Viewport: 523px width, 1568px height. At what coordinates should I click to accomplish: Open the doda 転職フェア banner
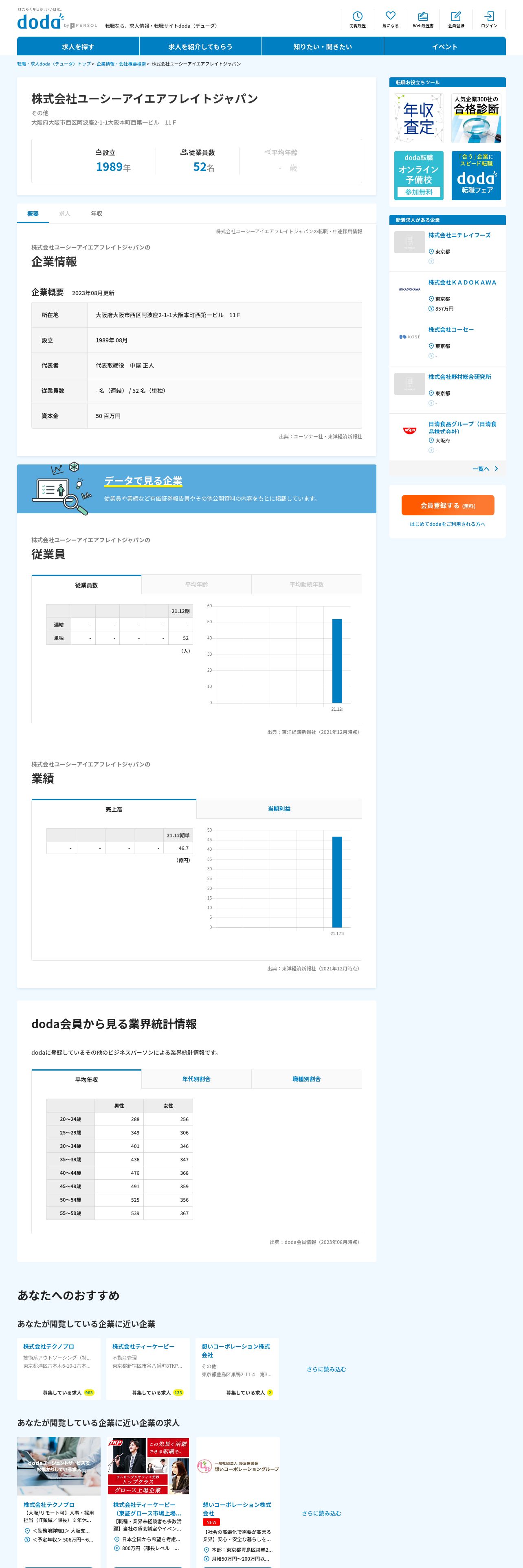coord(476,175)
